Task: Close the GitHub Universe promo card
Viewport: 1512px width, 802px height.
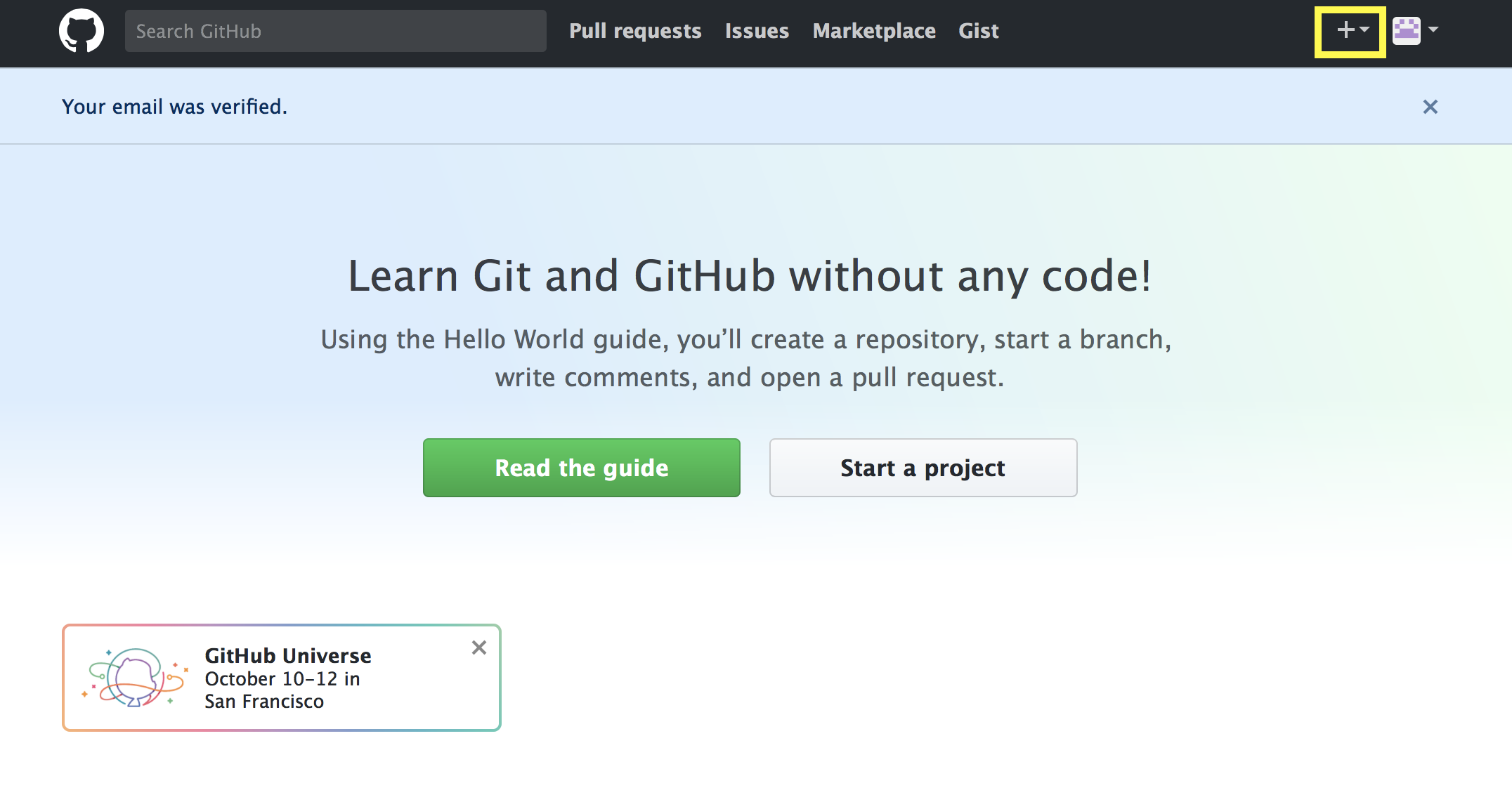Action: point(479,647)
